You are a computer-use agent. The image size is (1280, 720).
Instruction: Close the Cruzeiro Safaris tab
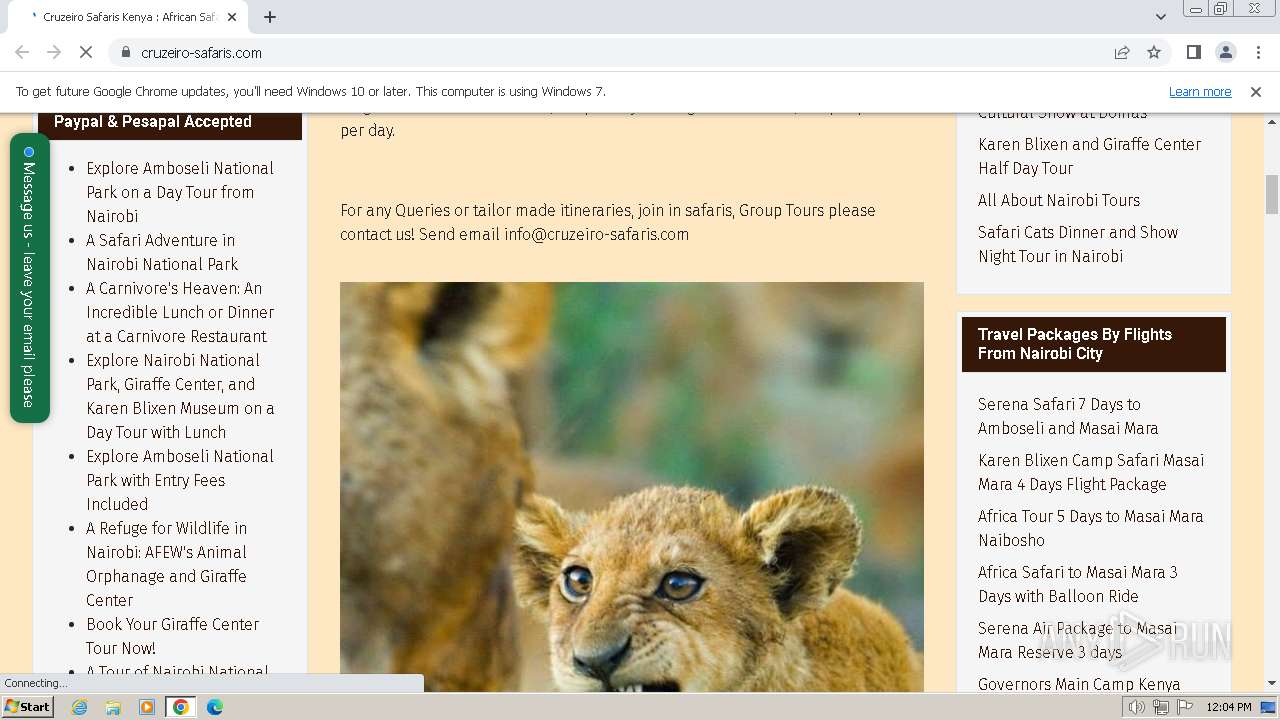click(232, 17)
